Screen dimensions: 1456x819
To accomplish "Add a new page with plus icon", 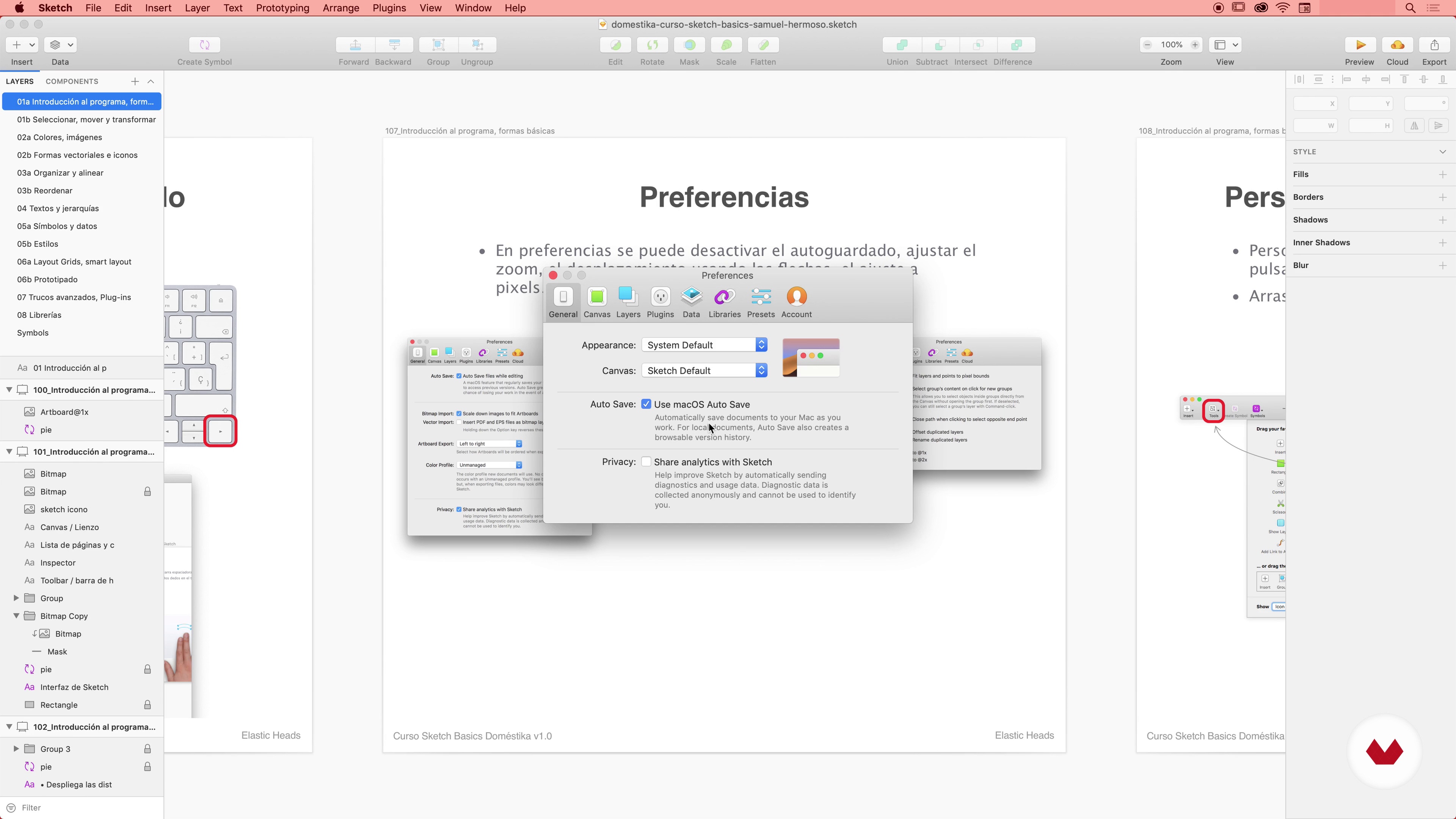I will 135,82.
